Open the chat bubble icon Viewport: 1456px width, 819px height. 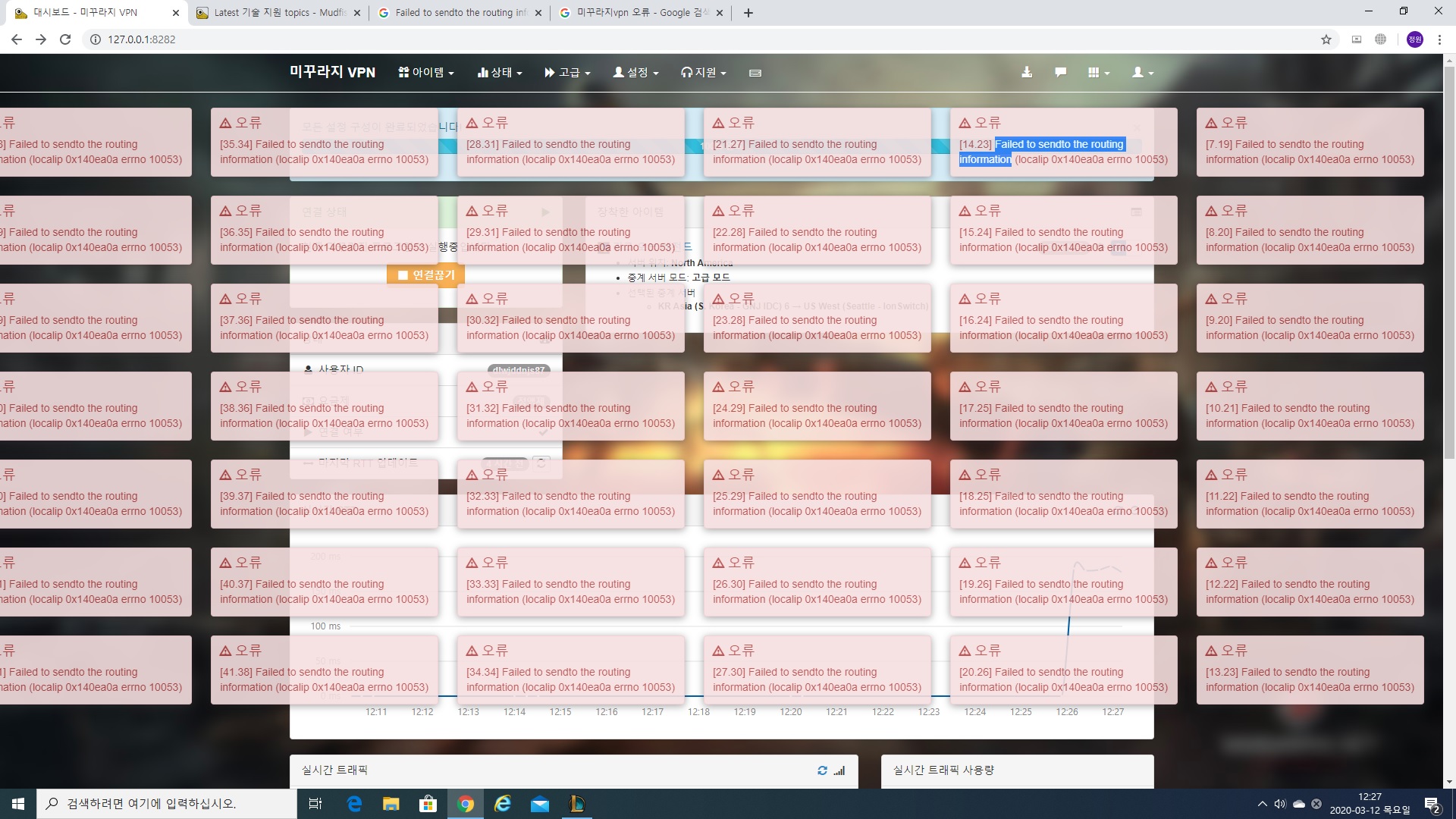1060,73
